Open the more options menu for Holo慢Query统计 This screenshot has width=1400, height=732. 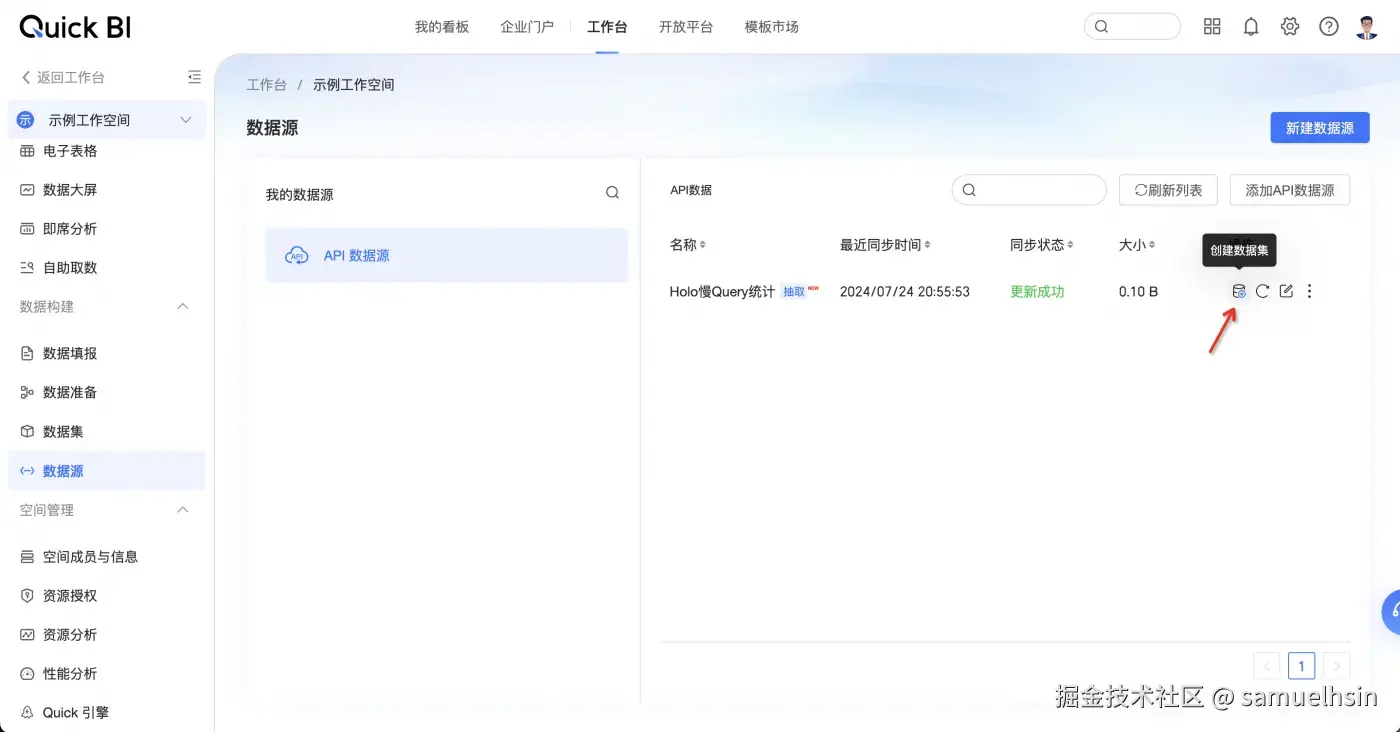(1310, 292)
